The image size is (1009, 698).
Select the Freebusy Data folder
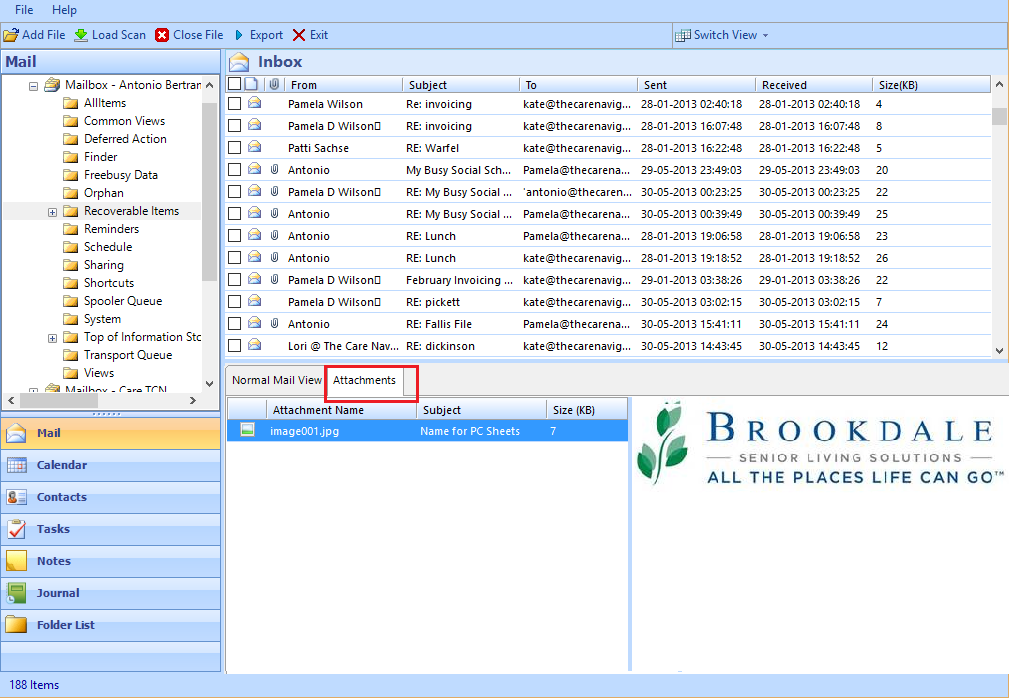tap(120, 175)
